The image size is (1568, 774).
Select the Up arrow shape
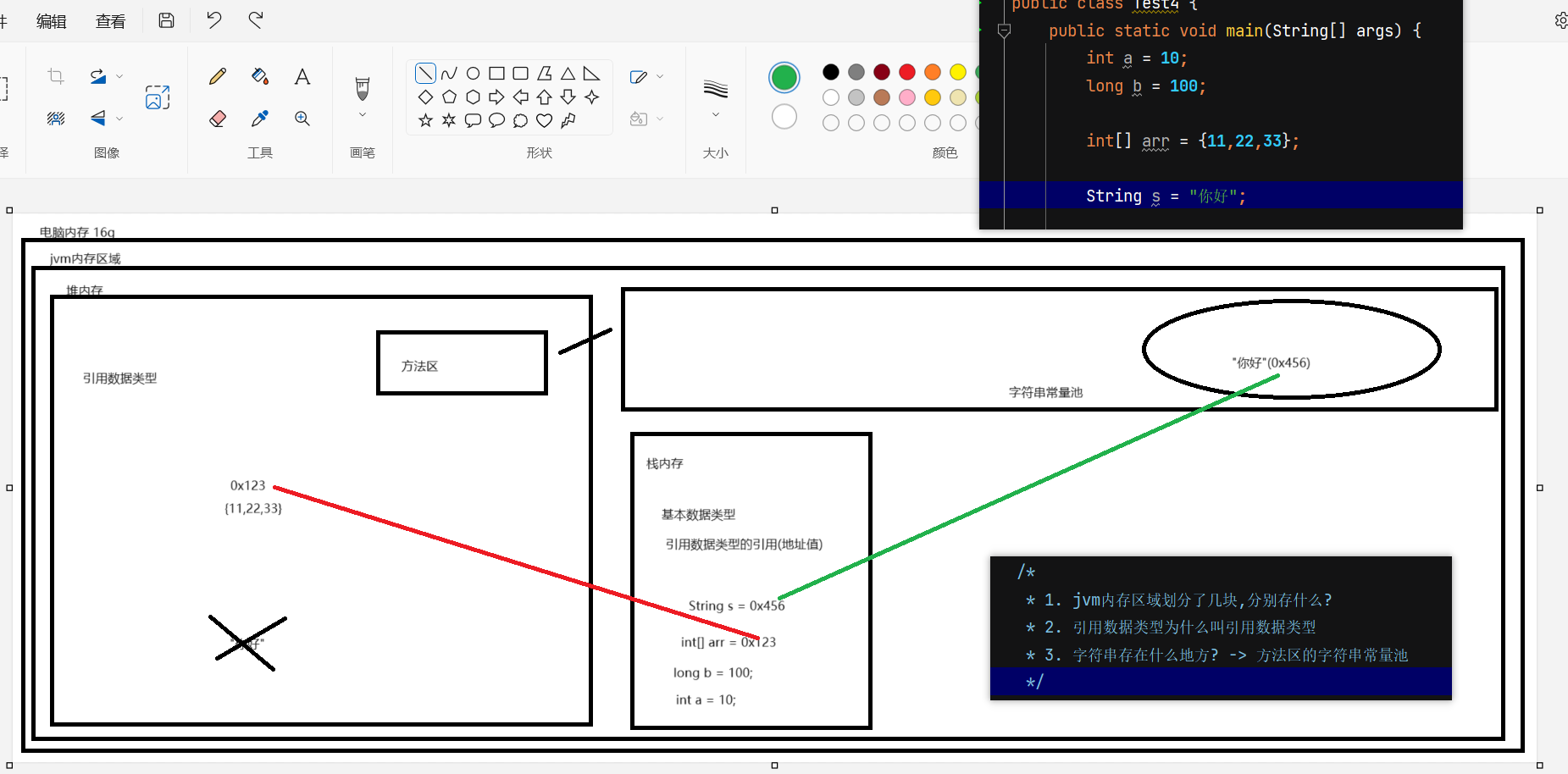(545, 97)
